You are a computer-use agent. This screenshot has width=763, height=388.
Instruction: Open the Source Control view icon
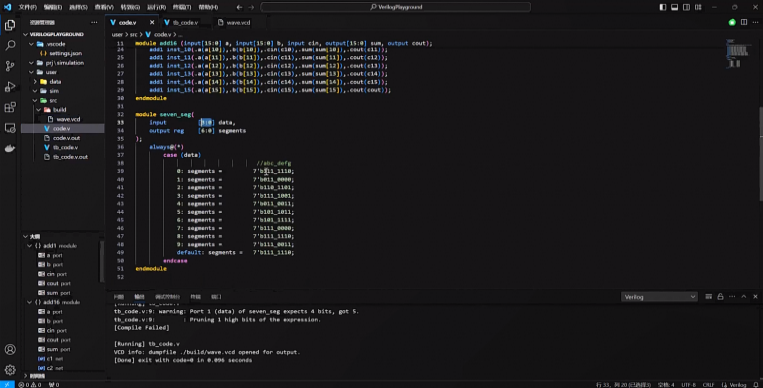pyautogui.click(x=10, y=66)
